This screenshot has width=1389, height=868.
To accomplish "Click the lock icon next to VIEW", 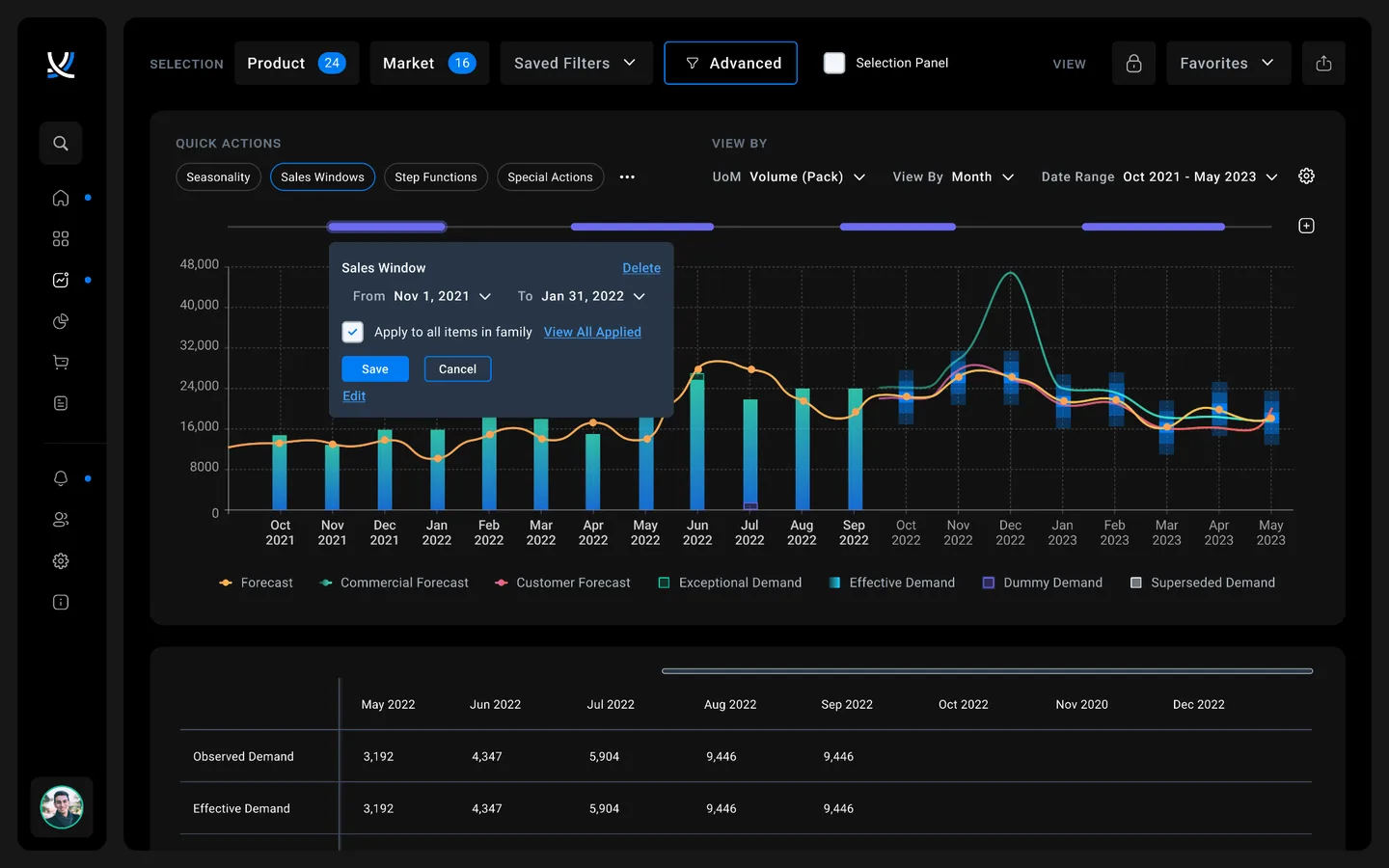I will [1133, 63].
